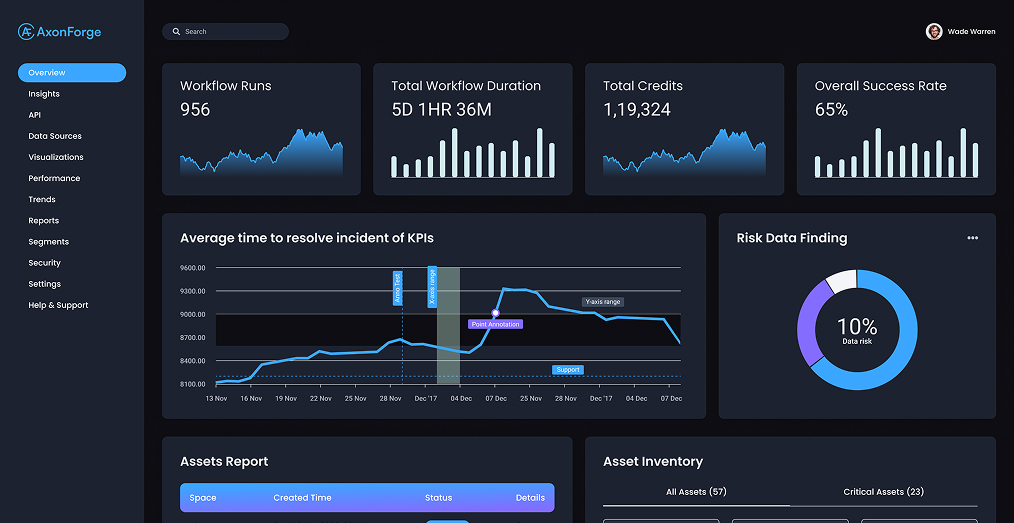Click the purple segment of the donut chart

point(810,322)
